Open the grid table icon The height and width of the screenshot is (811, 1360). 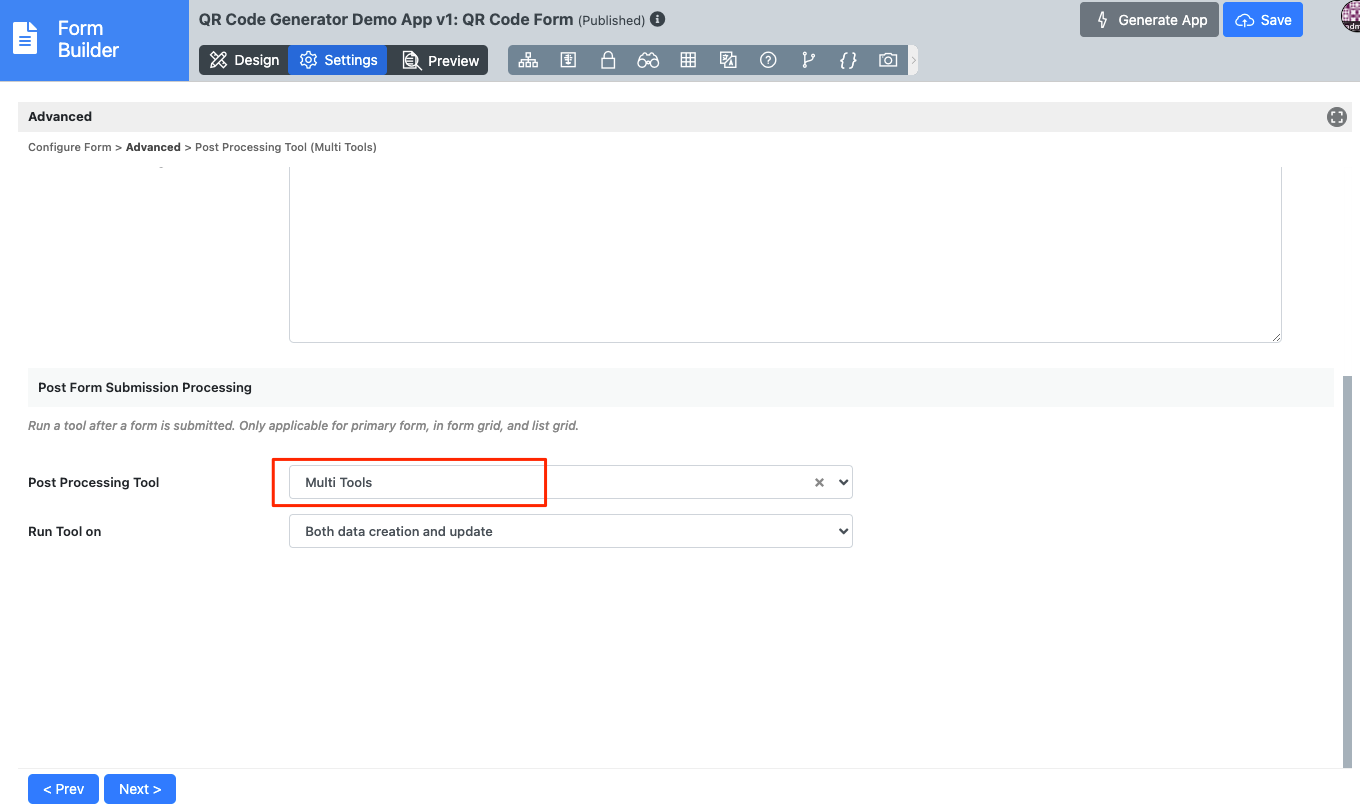pyautogui.click(x=688, y=60)
